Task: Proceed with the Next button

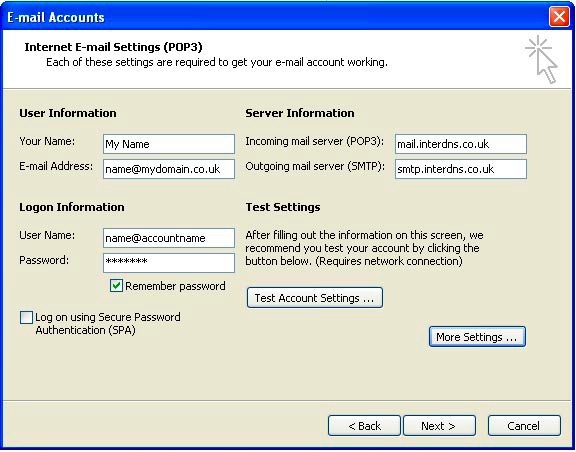Action: coord(439,426)
